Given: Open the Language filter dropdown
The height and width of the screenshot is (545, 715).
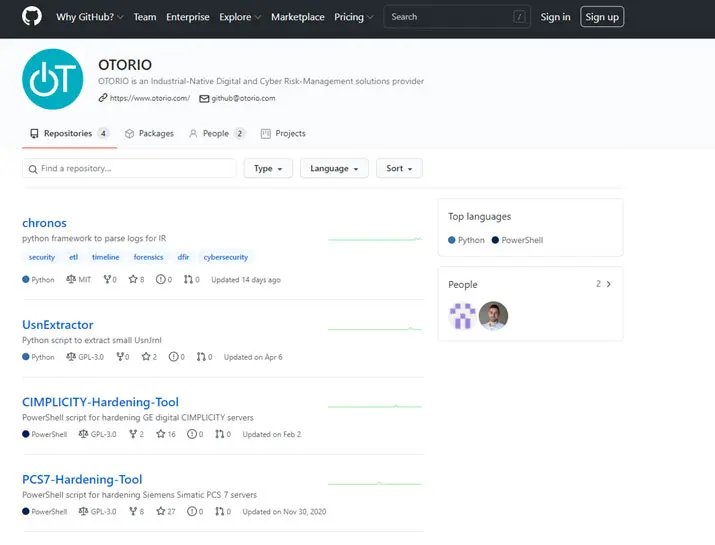Looking at the screenshot, I should [x=334, y=168].
